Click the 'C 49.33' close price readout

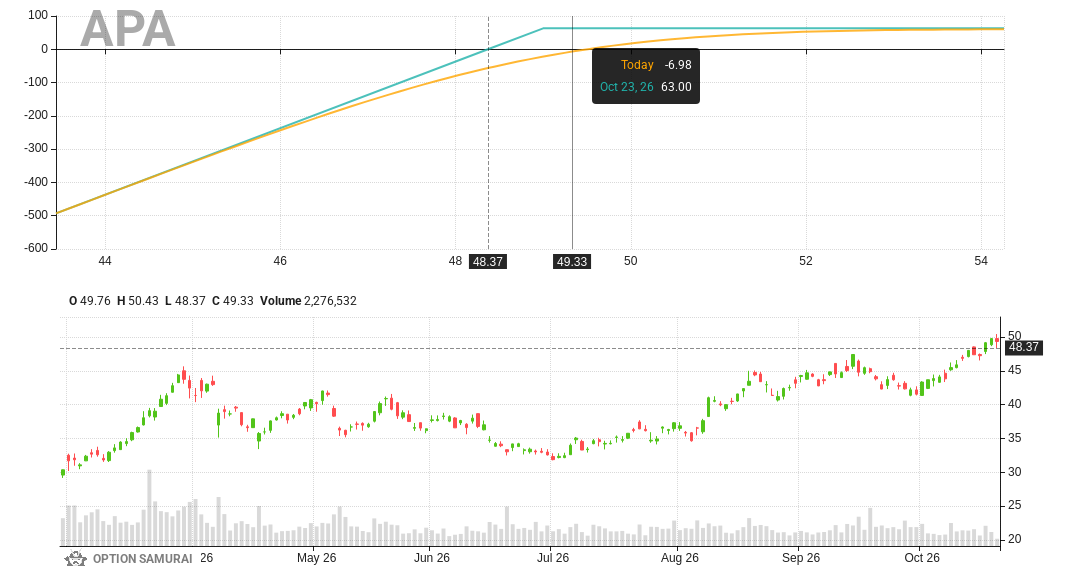232,301
